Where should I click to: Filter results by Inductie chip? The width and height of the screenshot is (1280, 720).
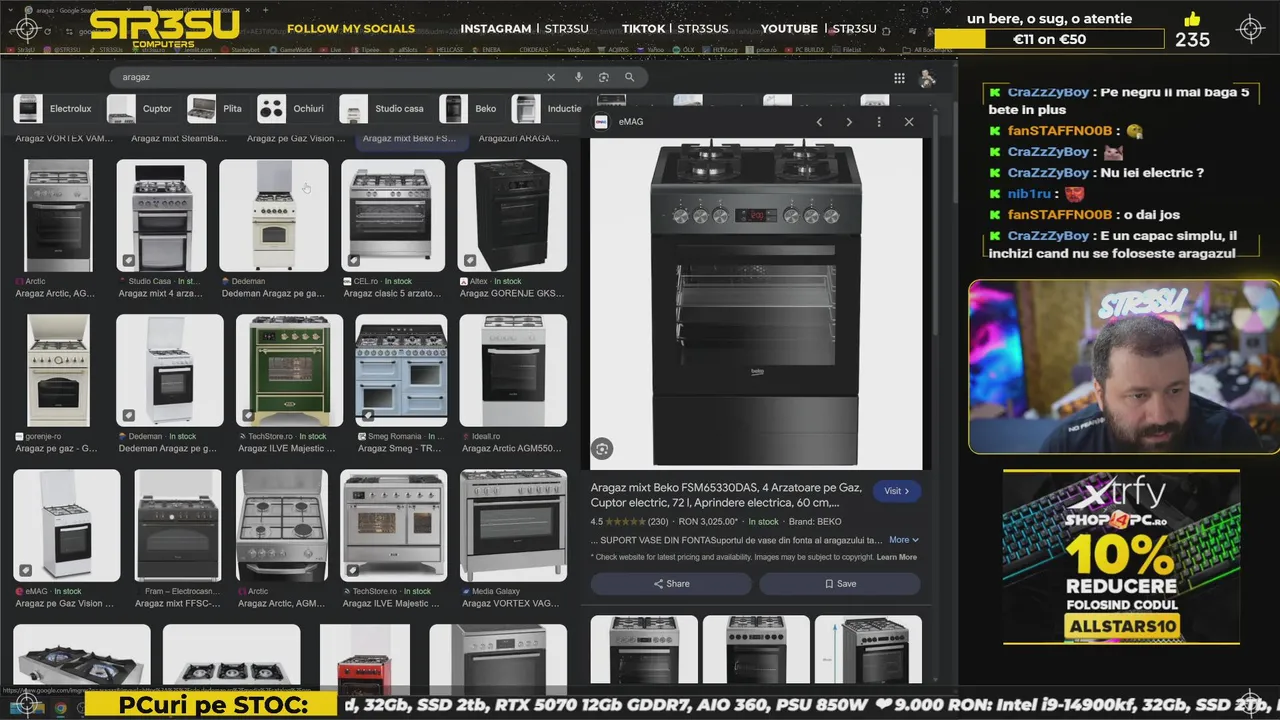(548, 109)
